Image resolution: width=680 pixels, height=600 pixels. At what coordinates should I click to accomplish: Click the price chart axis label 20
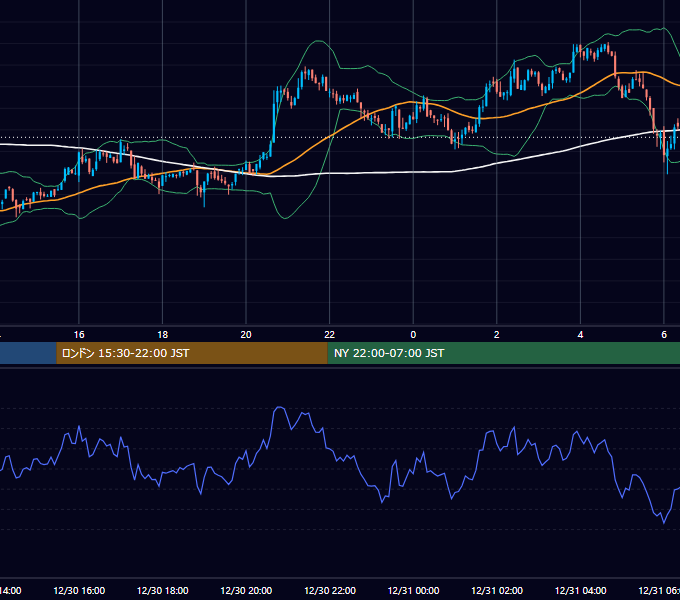pyautogui.click(x=246, y=335)
